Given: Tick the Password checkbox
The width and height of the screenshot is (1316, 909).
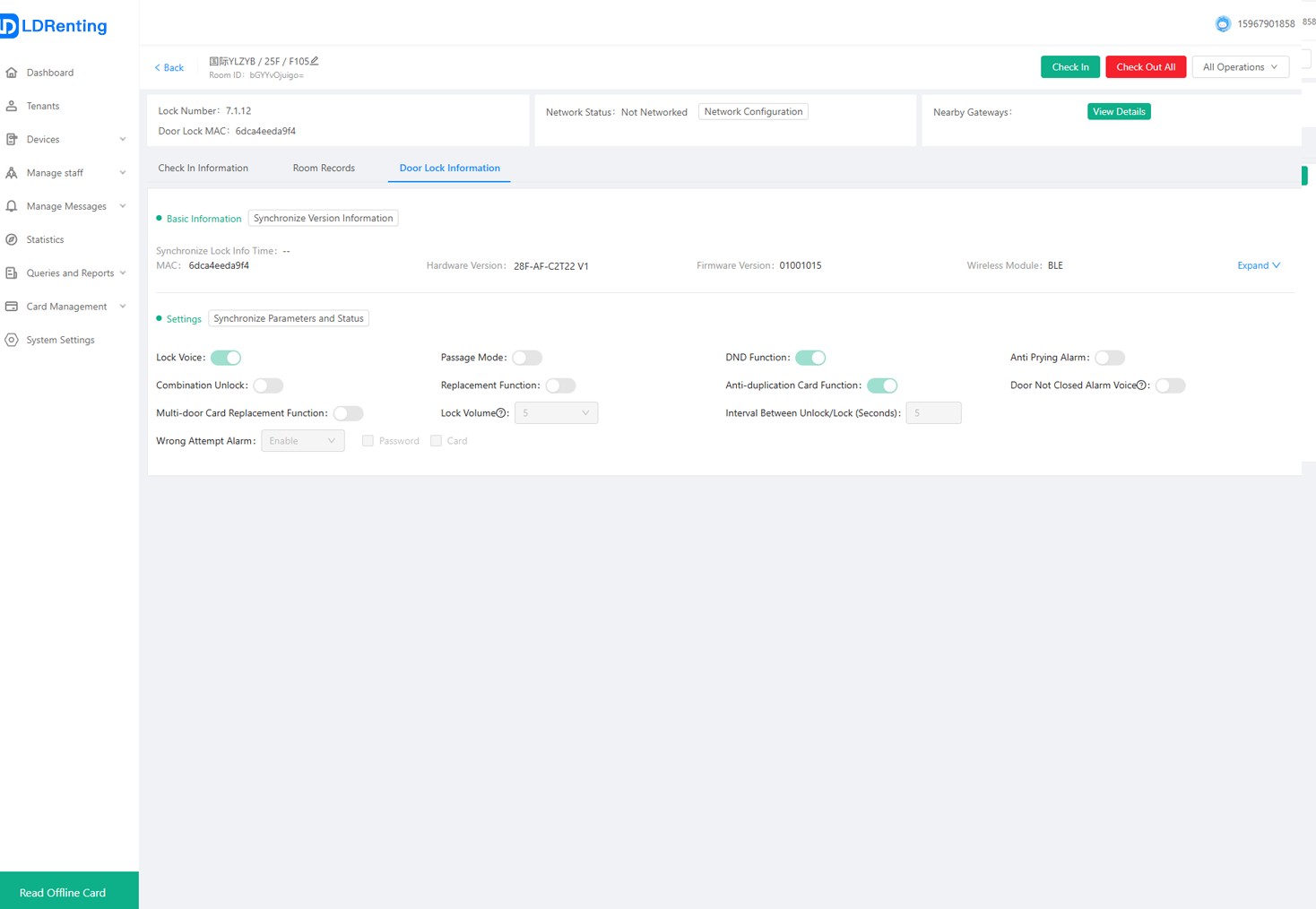Looking at the screenshot, I should [x=368, y=441].
